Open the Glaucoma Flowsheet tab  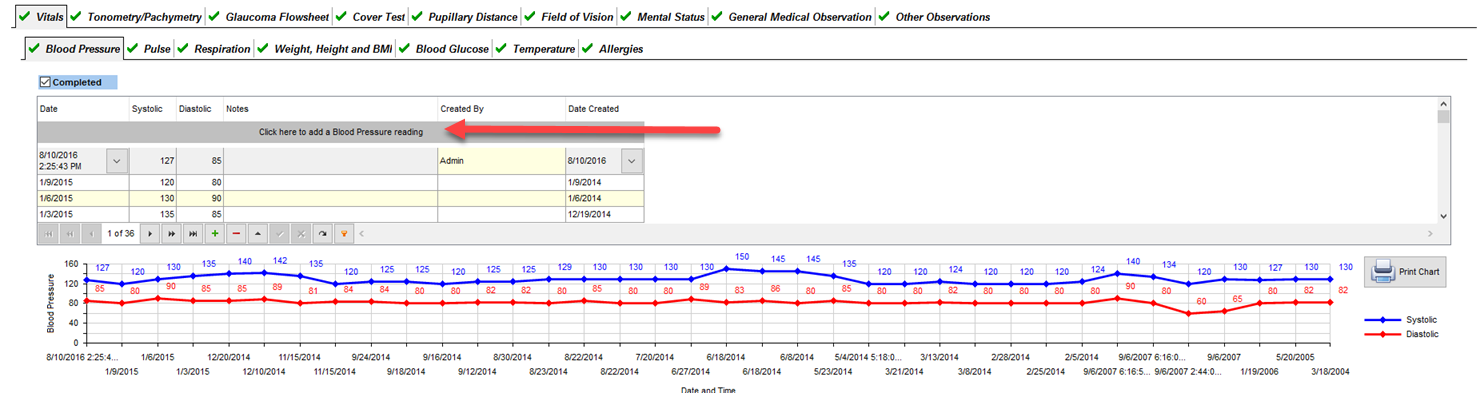(x=269, y=17)
